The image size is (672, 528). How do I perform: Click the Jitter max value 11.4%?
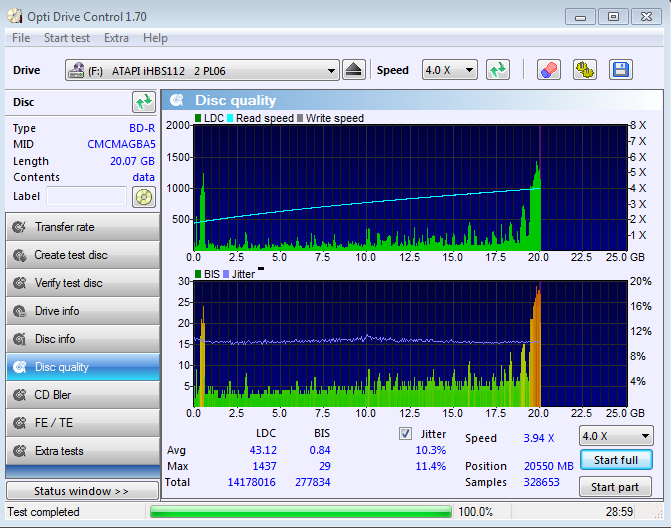coord(431,466)
